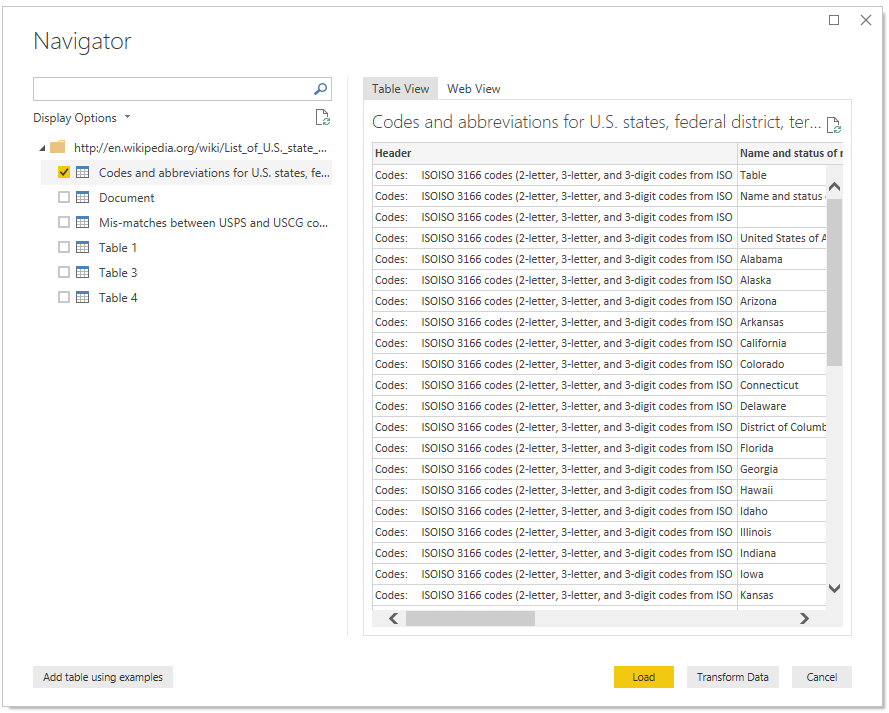The height and width of the screenshot is (713, 889).
Task: Click the refresh preview icon beside the table title
Action: pyautogui.click(x=833, y=125)
